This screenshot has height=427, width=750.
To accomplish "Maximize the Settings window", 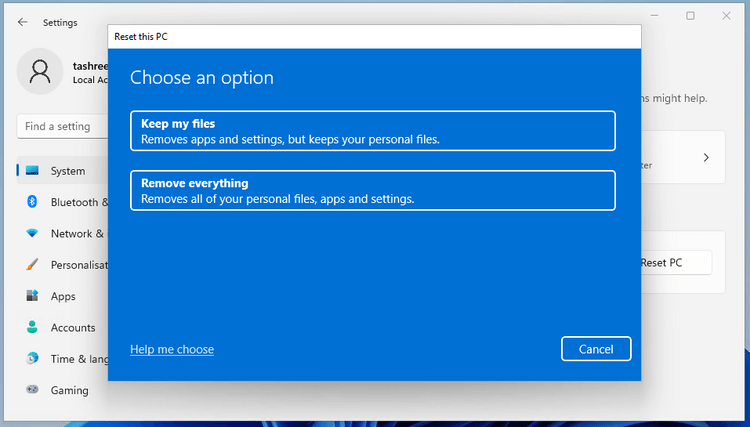I will (690, 16).
